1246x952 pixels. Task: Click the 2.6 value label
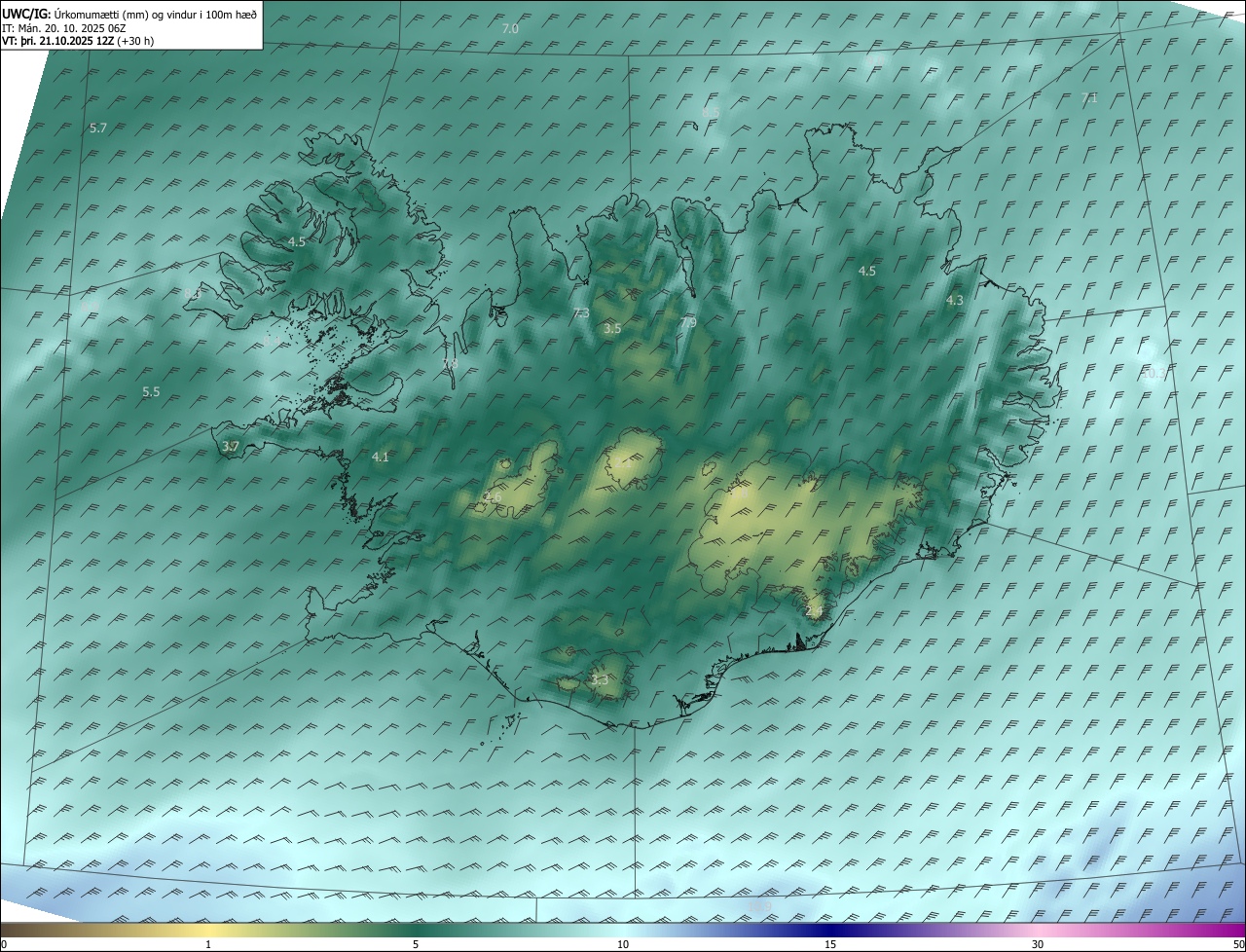[x=494, y=498]
